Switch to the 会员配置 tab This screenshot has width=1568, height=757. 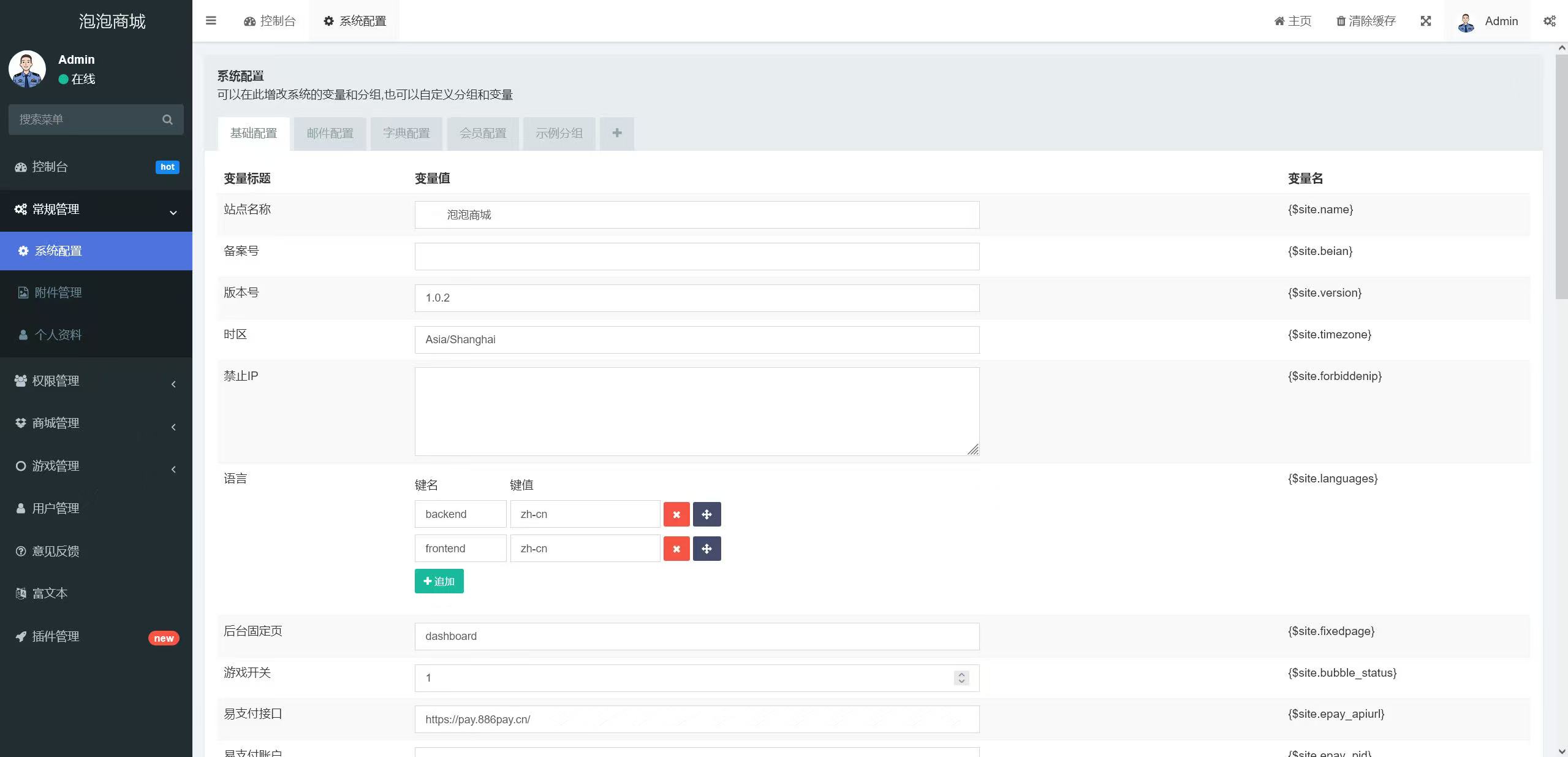483,133
